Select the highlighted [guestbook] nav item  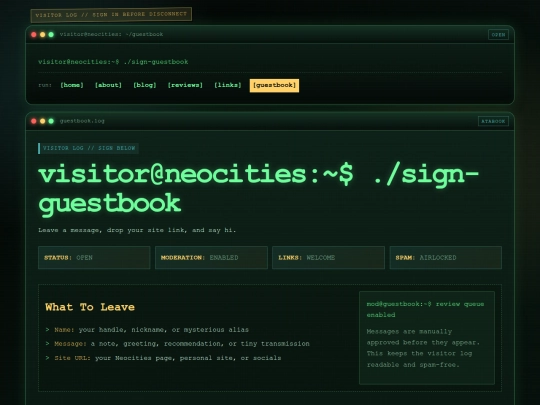[274, 85]
